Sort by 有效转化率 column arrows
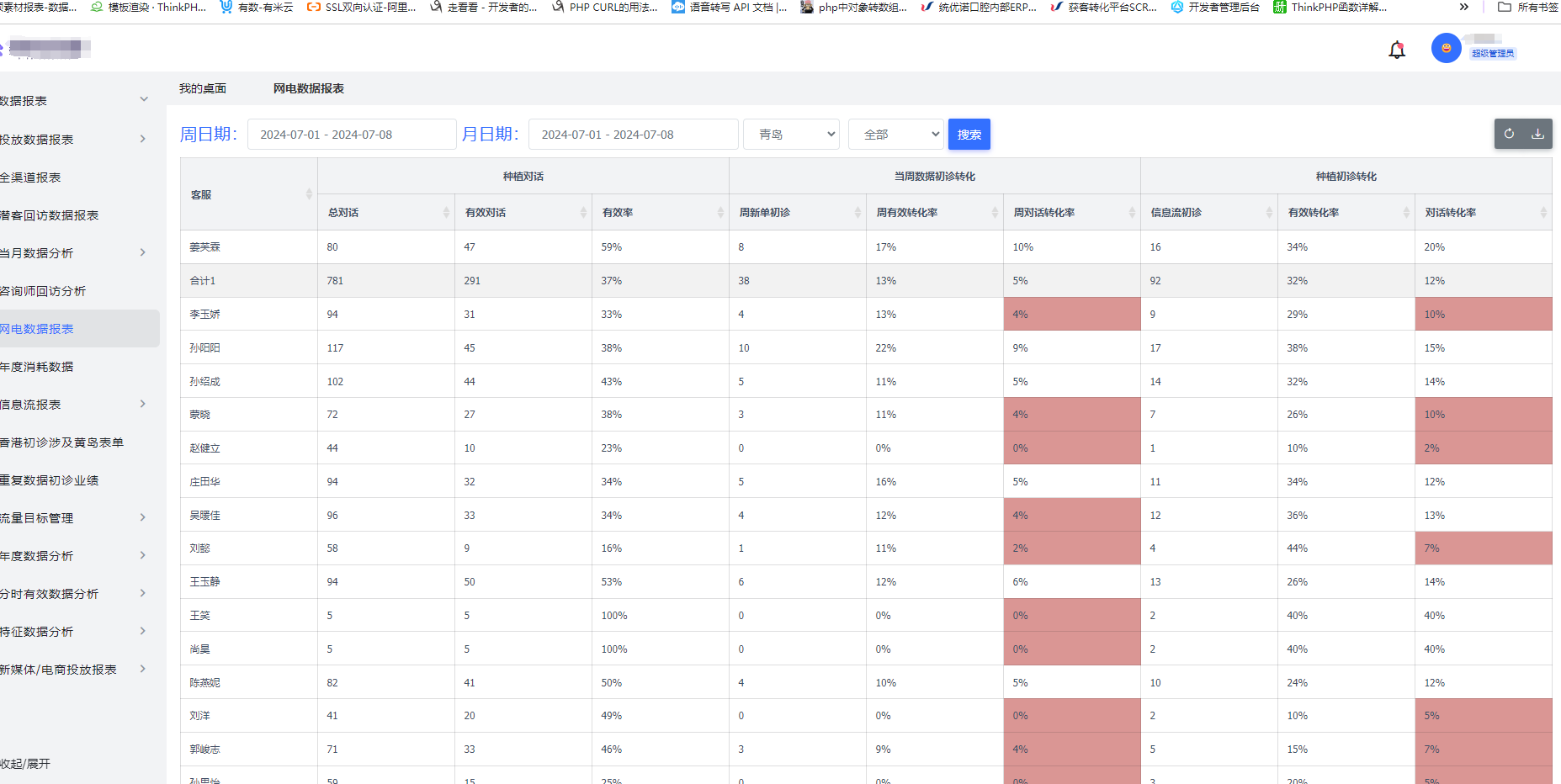The width and height of the screenshot is (1561, 784). (1406, 213)
